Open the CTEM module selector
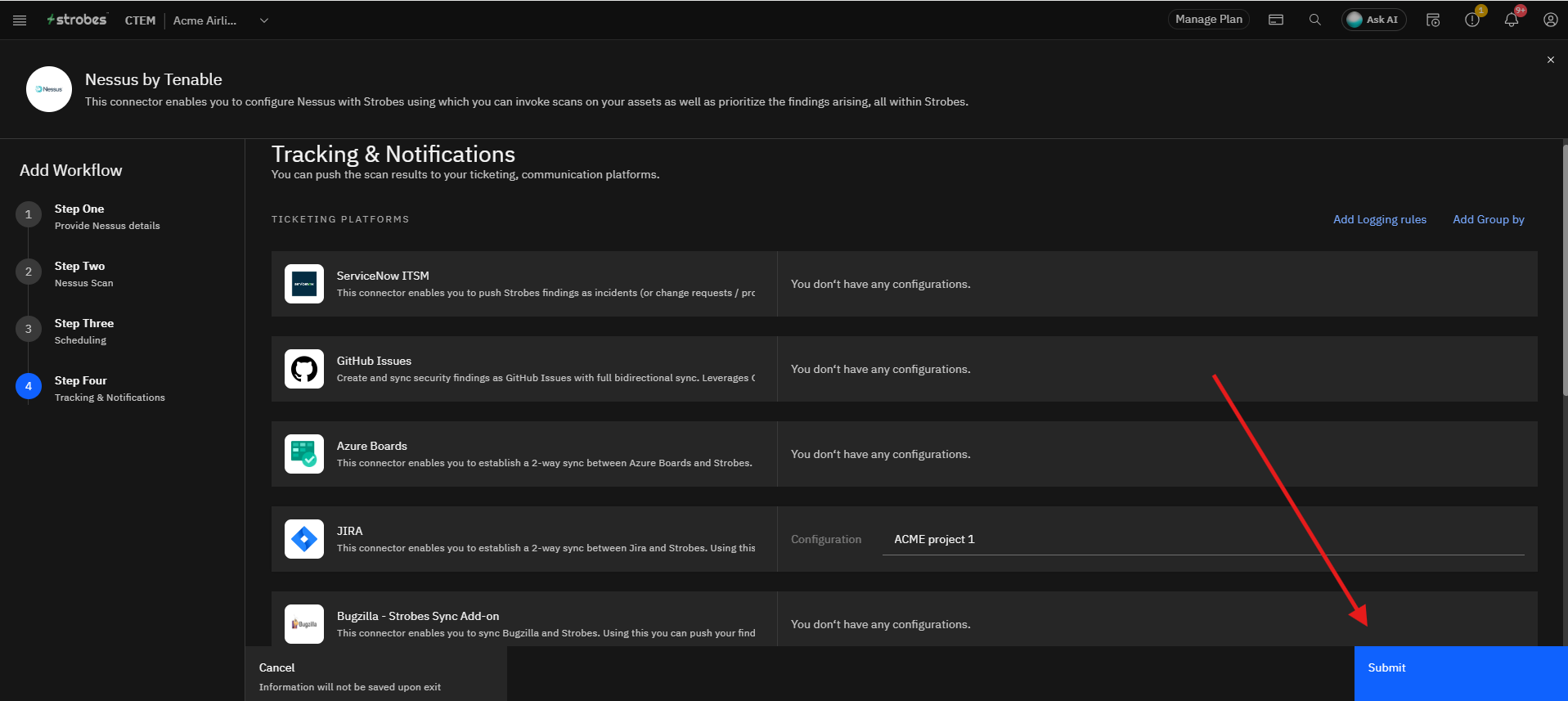 [x=140, y=20]
